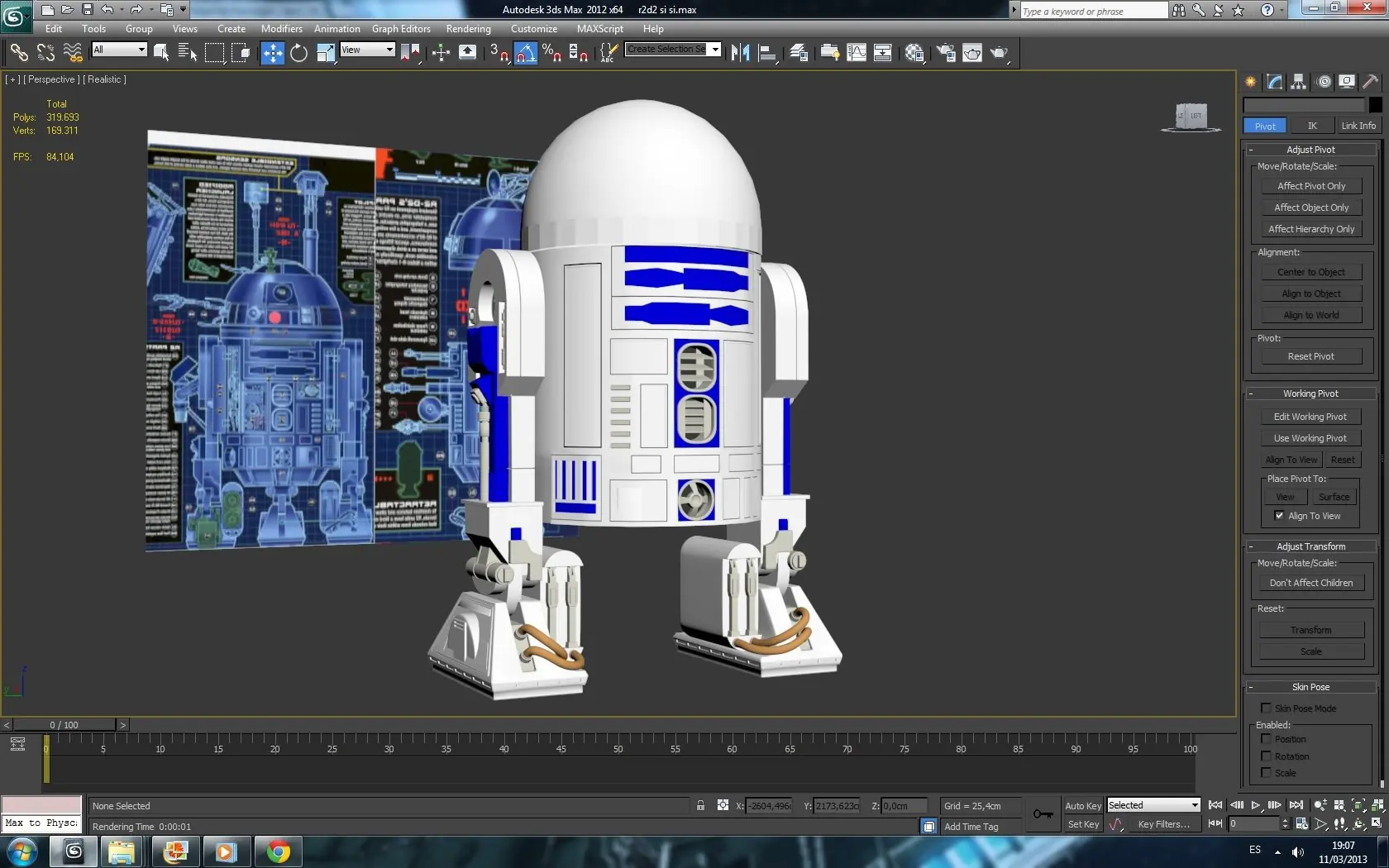1389x868 pixels.
Task: Open the Layer Manager
Action: tap(799, 53)
